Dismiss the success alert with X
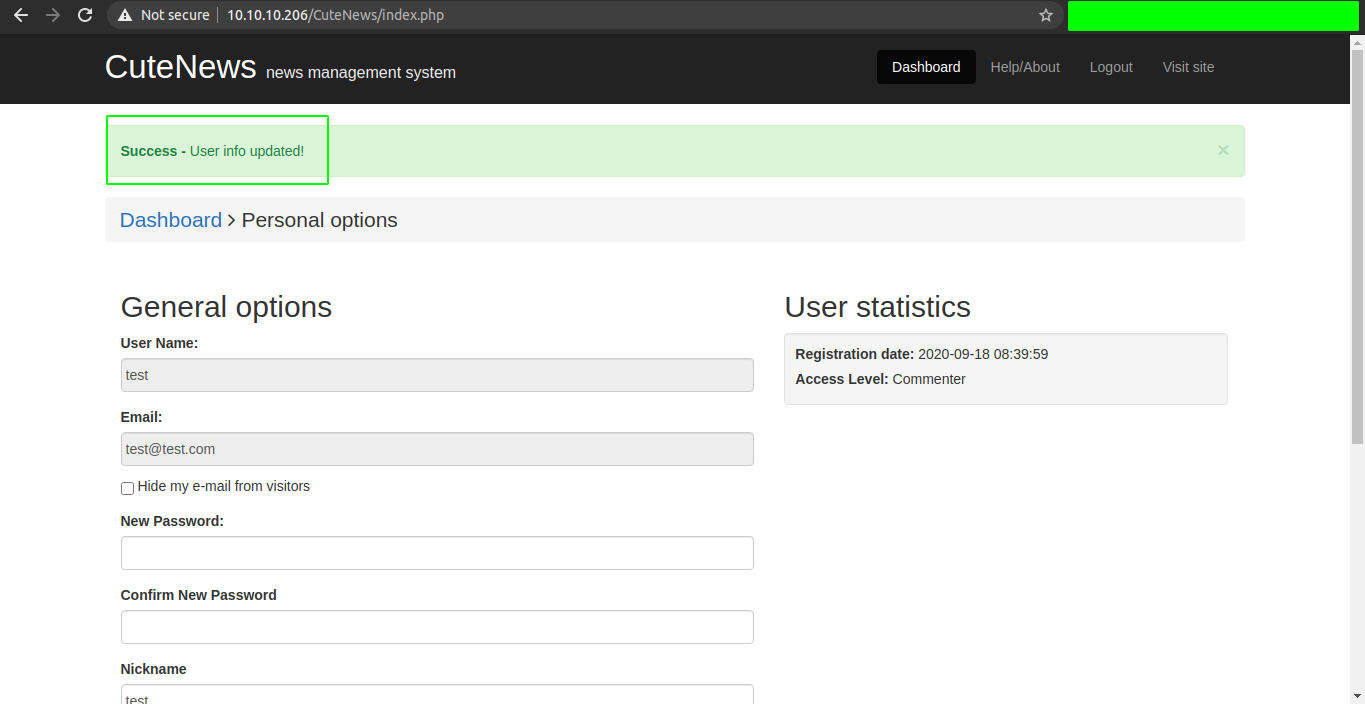The height and width of the screenshot is (704, 1365). [1223, 150]
